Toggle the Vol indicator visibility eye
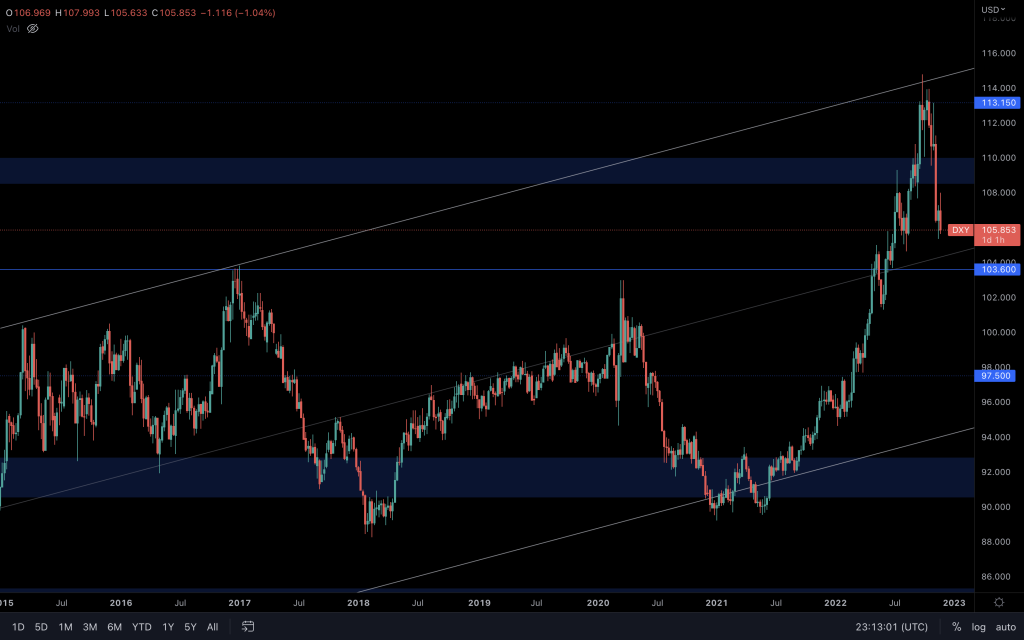This screenshot has width=1024, height=640. point(33,29)
